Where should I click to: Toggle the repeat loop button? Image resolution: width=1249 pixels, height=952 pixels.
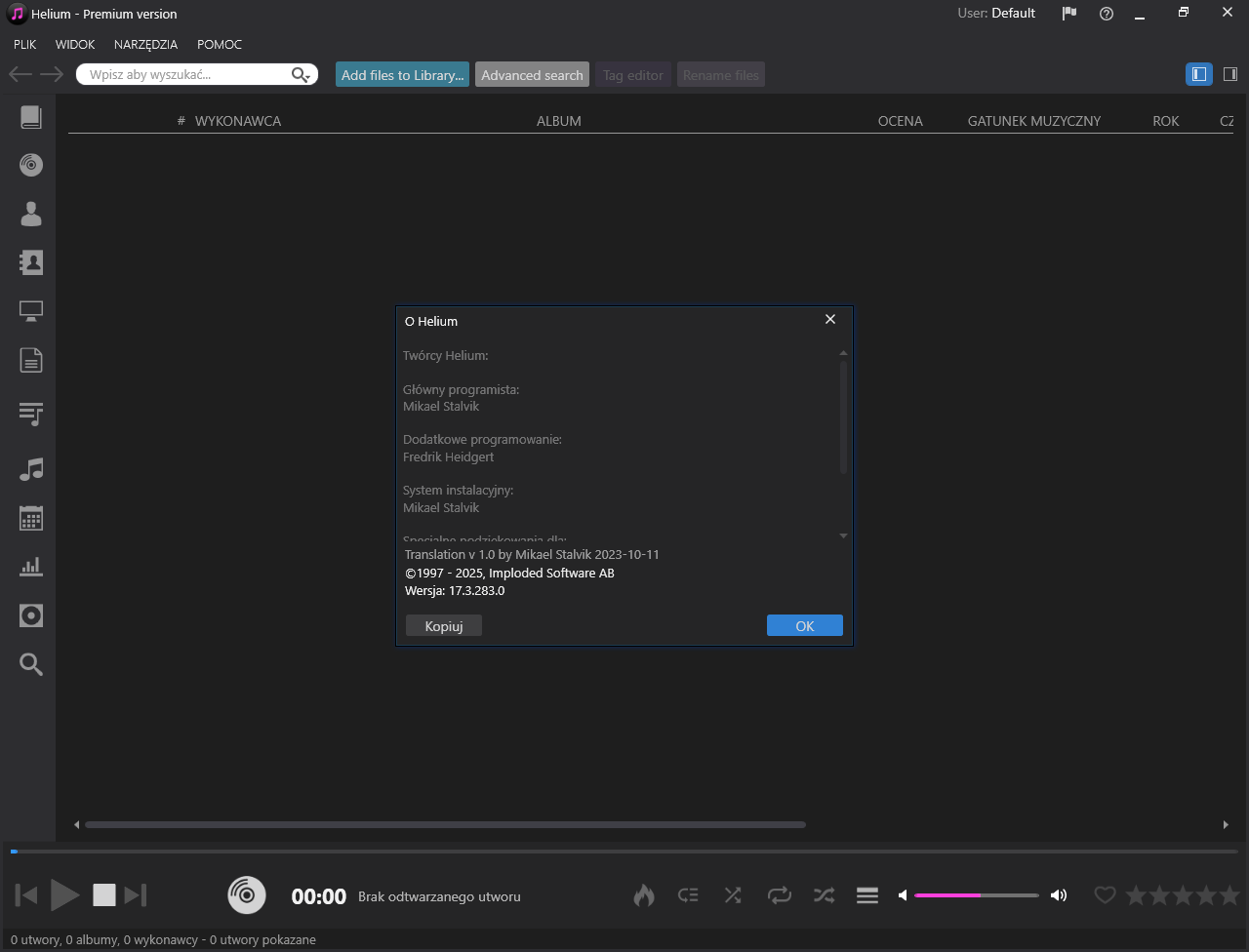779,895
